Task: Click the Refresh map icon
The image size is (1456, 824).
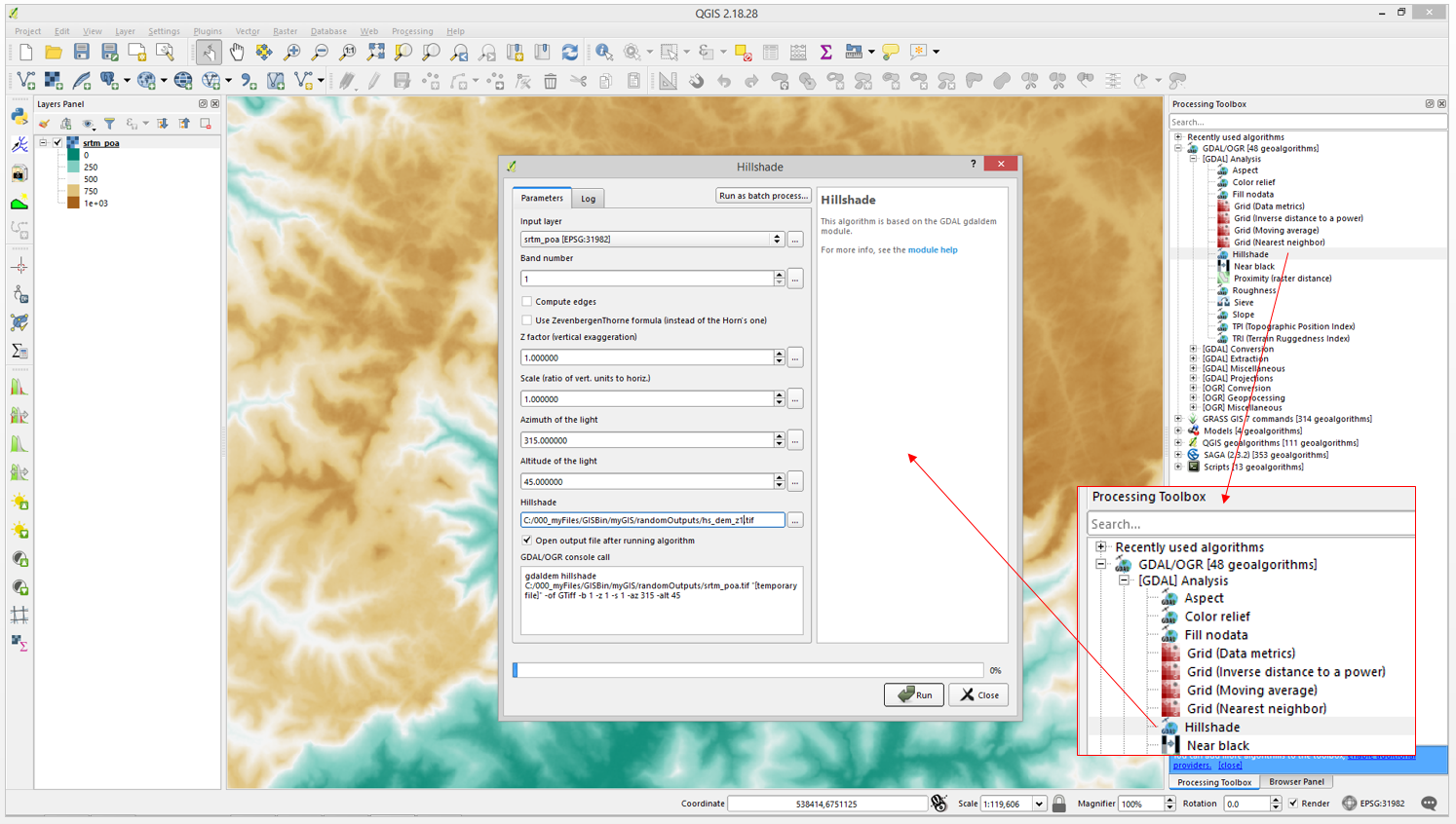Action: (x=570, y=52)
